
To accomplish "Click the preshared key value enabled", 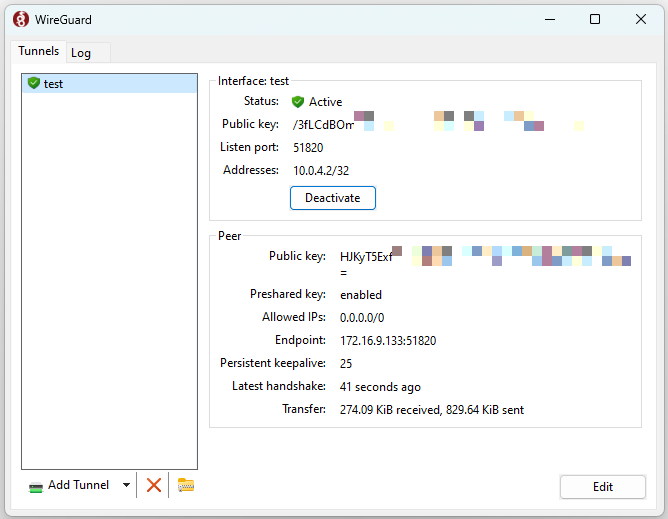I will pyautogui.click(x=361, y=295).
